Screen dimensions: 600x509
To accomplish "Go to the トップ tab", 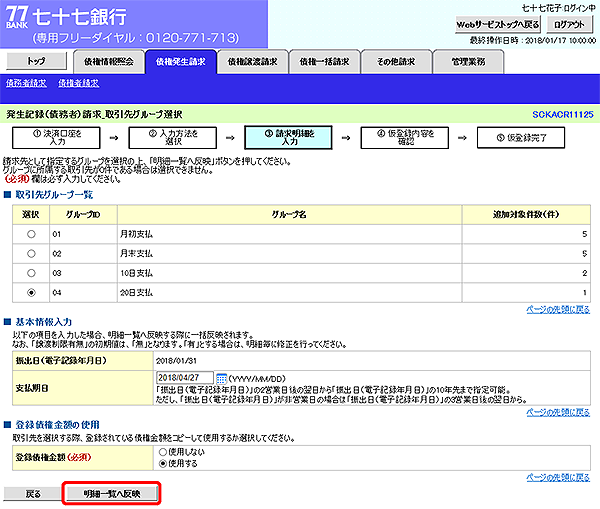I will click(37, 61).
